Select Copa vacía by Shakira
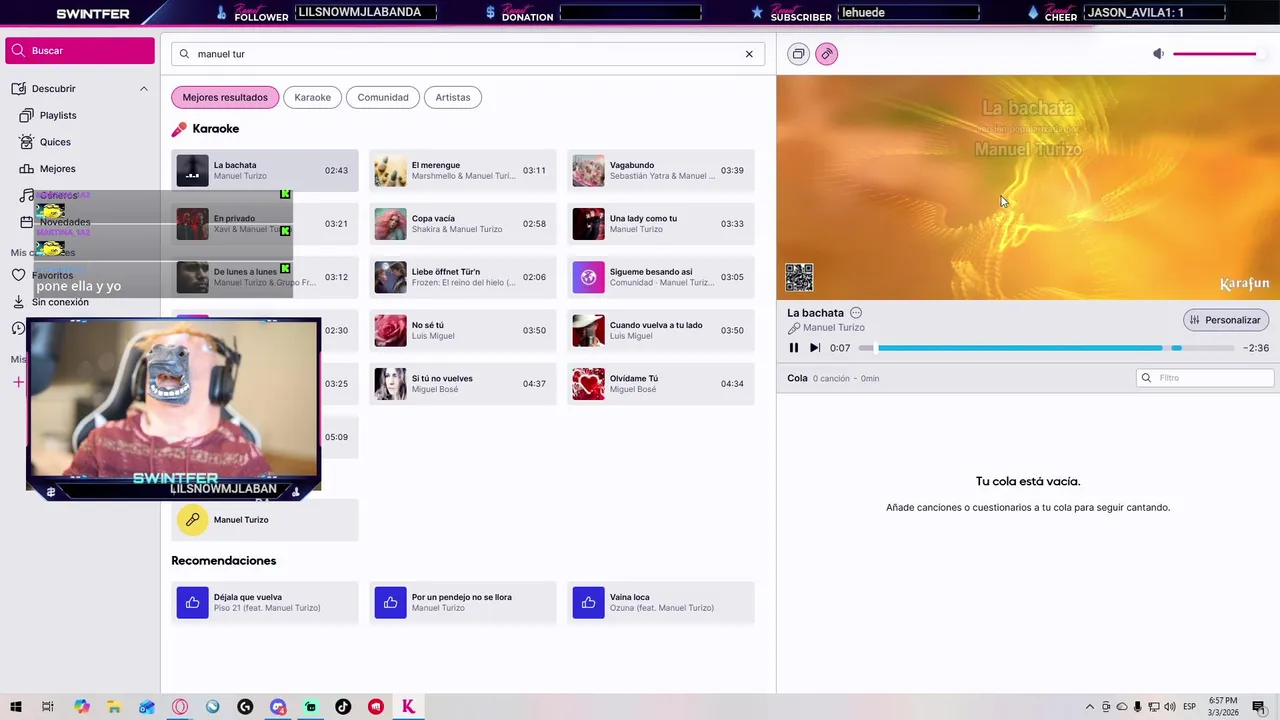 tap(463, 224)
